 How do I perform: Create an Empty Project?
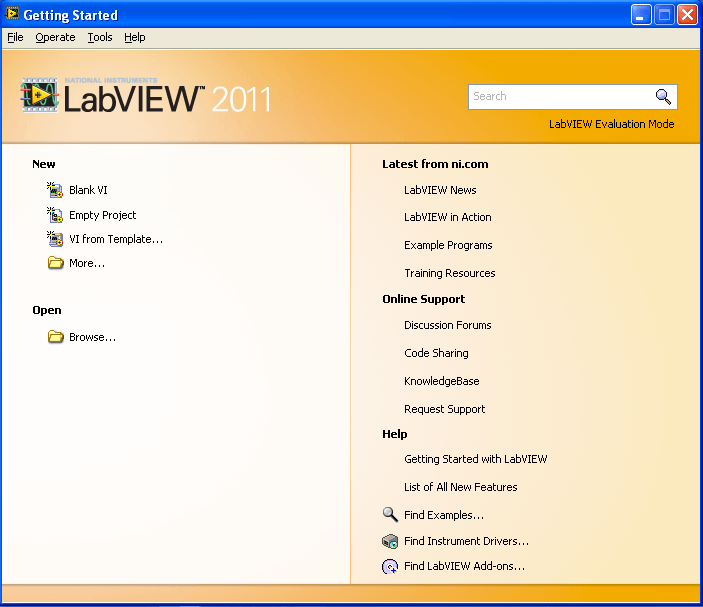(x=102, y=215)
